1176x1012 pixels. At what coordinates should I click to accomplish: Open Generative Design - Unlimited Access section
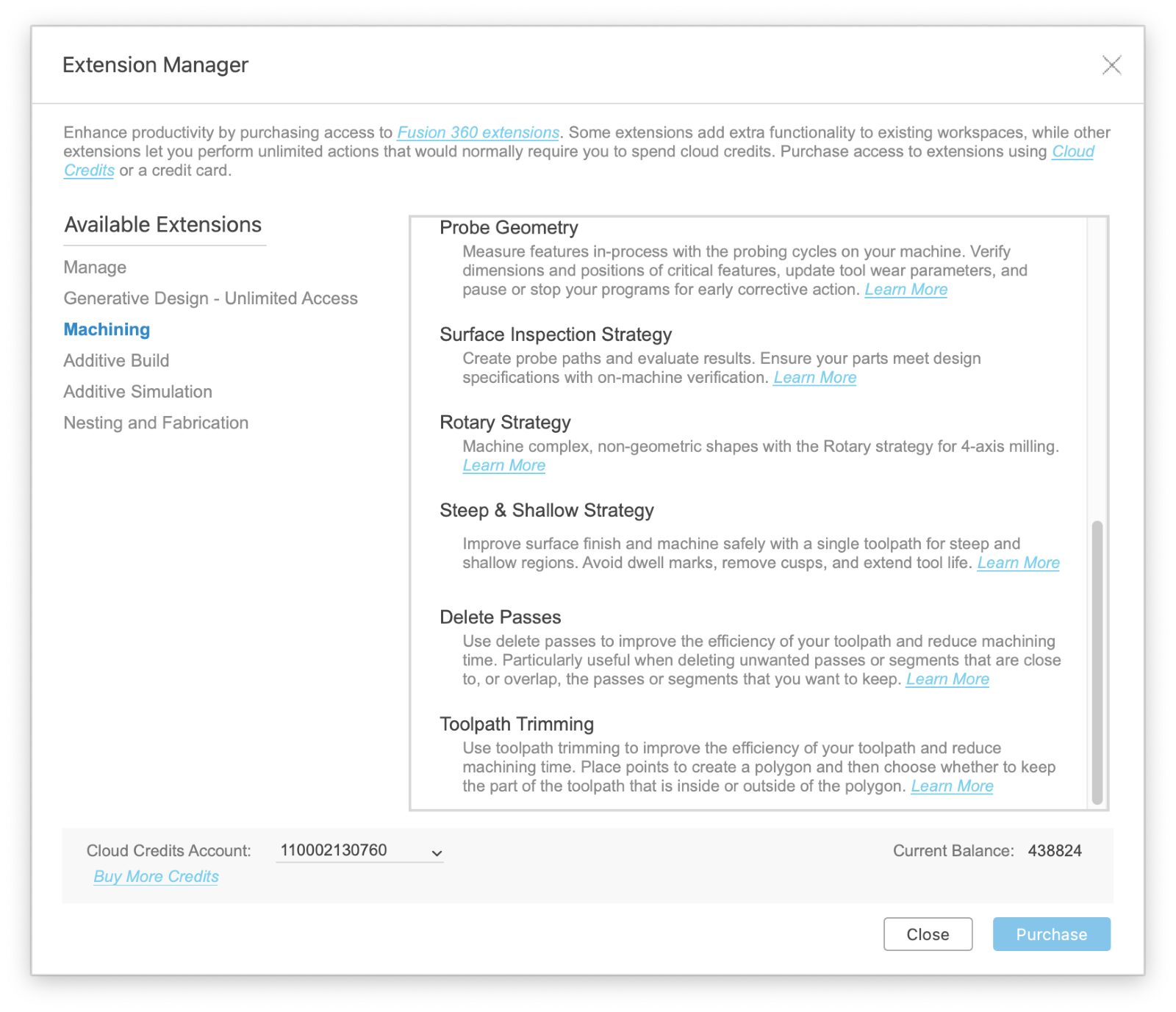pyautogui.click(x=210, y=298)
